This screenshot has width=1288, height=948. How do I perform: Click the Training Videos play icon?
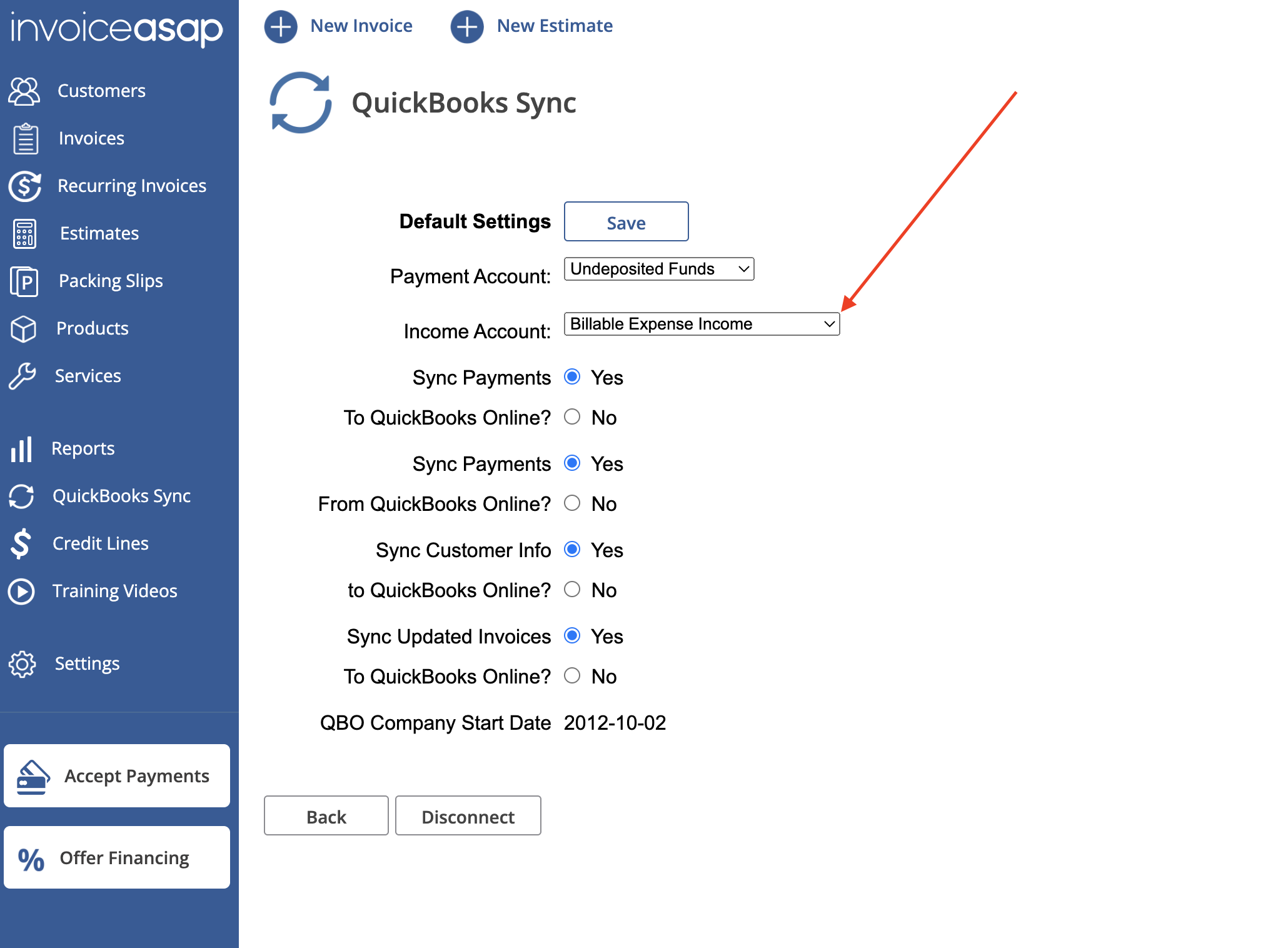pos(22,592)
